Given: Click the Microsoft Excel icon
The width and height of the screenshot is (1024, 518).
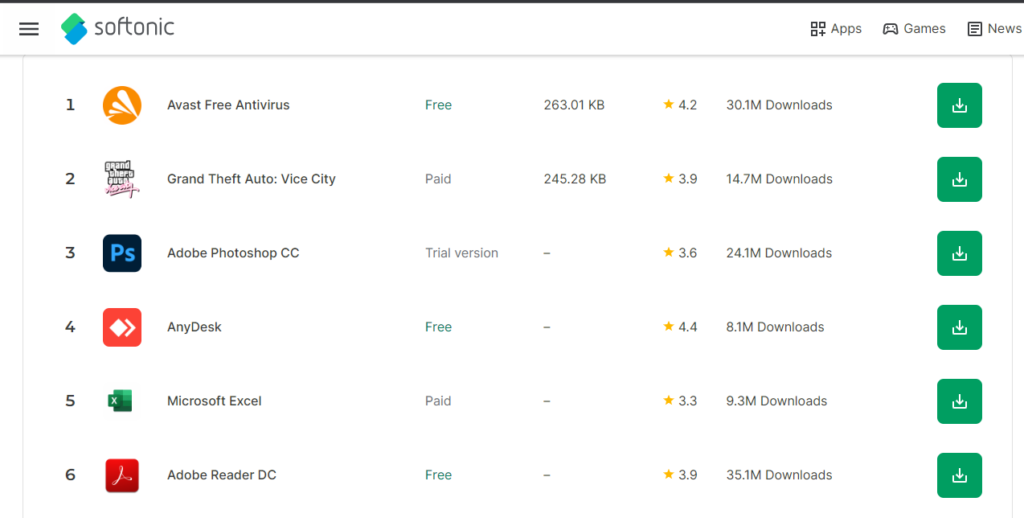Looking at the screenshot, I should tap(120, 401).
